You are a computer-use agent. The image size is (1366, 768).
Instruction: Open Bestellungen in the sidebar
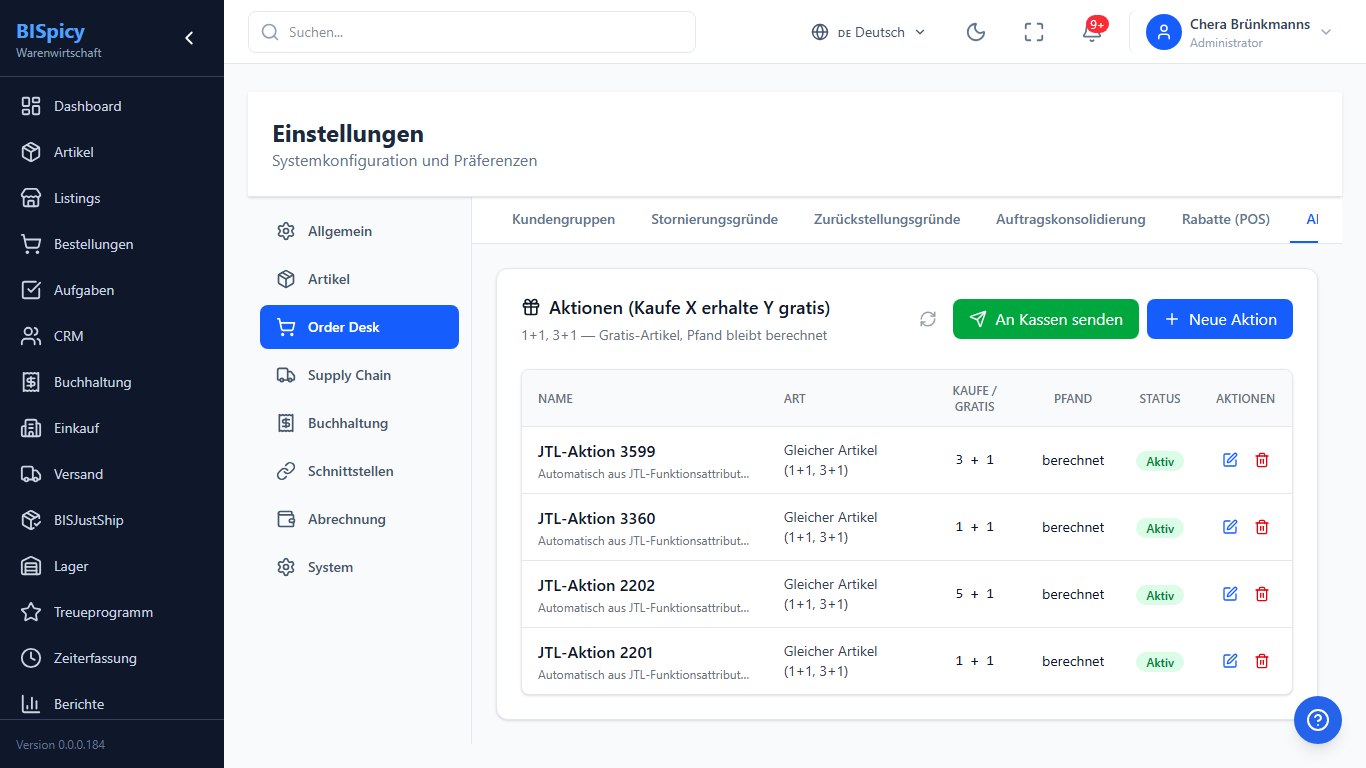112,244
